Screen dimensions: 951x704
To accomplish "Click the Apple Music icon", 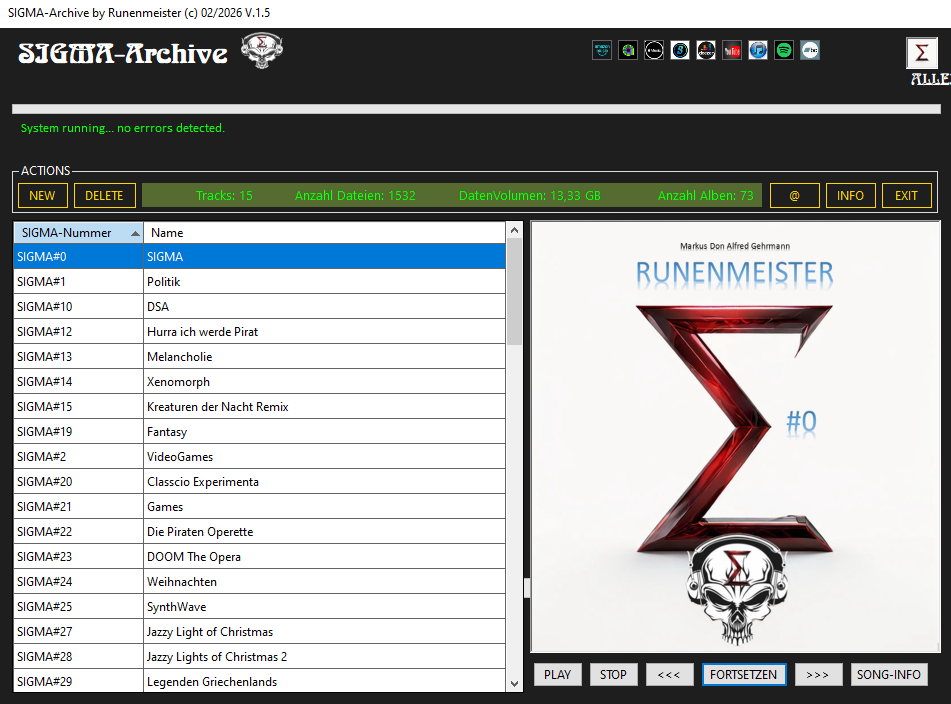I will 654,50.
